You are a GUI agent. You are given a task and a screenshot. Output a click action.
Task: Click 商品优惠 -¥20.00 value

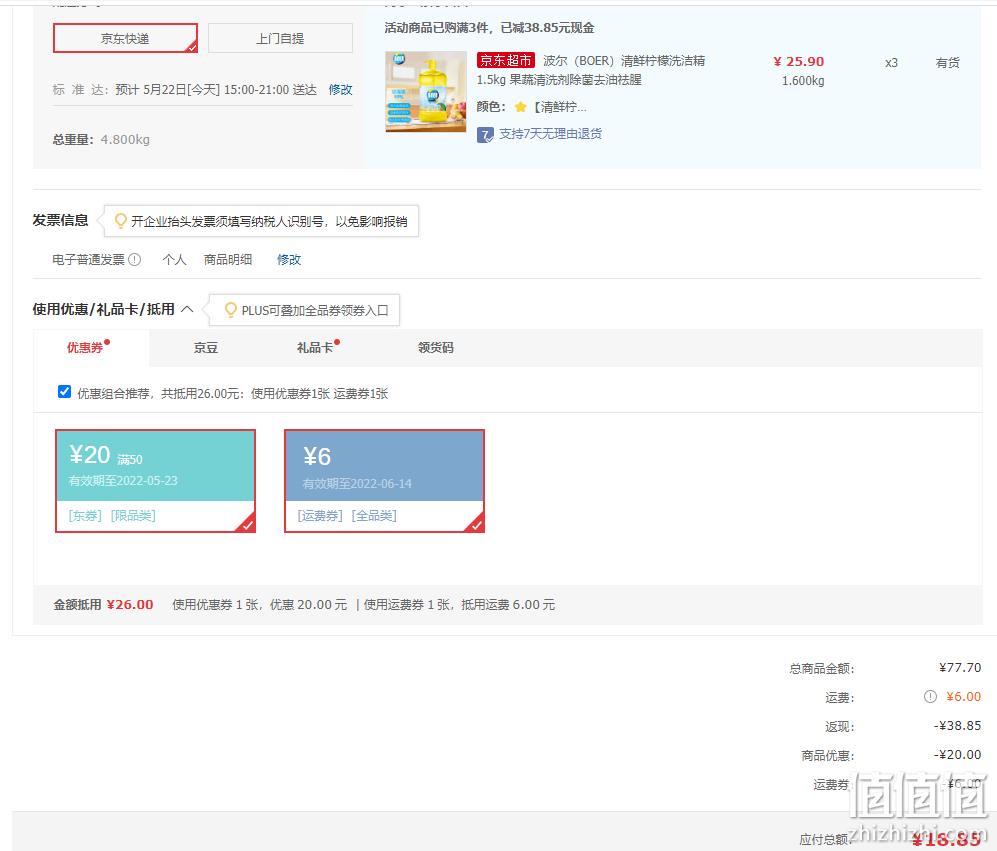958,755
